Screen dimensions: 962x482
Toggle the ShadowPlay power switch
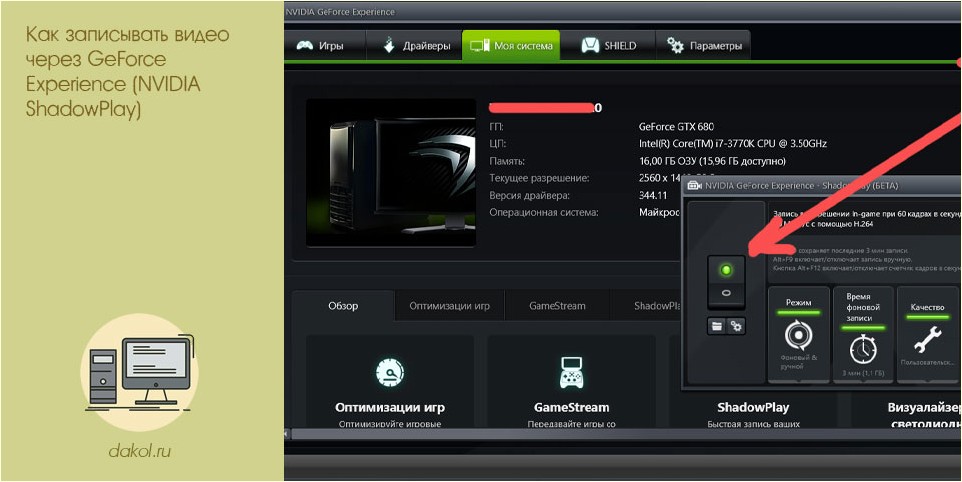tap(726, 282)
